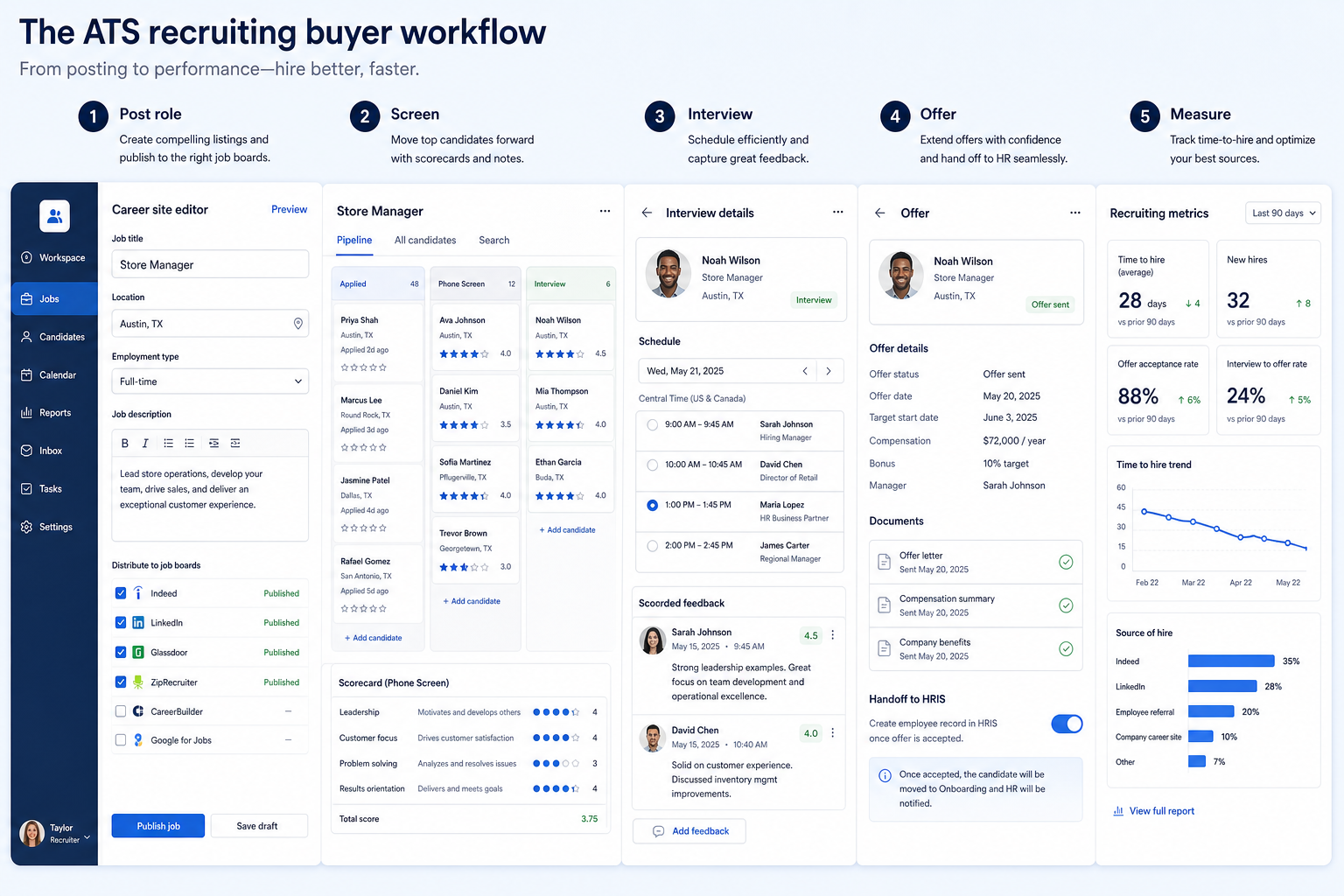This screenshot has width=1344, height=896.
Task: Open Workspace in the sidebar
Action: coord(53,258)
